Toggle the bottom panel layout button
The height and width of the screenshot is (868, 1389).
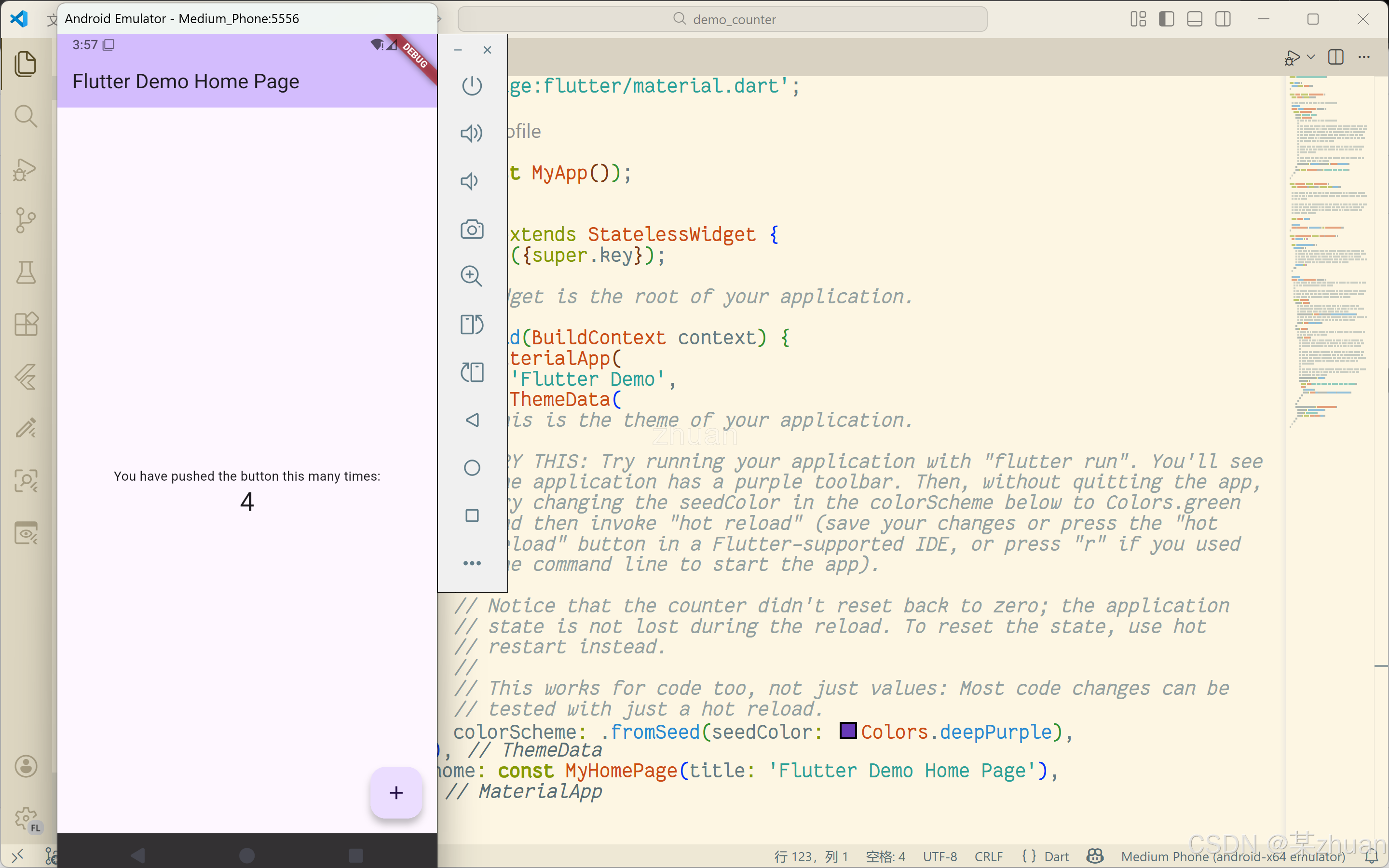point(1195,19)
